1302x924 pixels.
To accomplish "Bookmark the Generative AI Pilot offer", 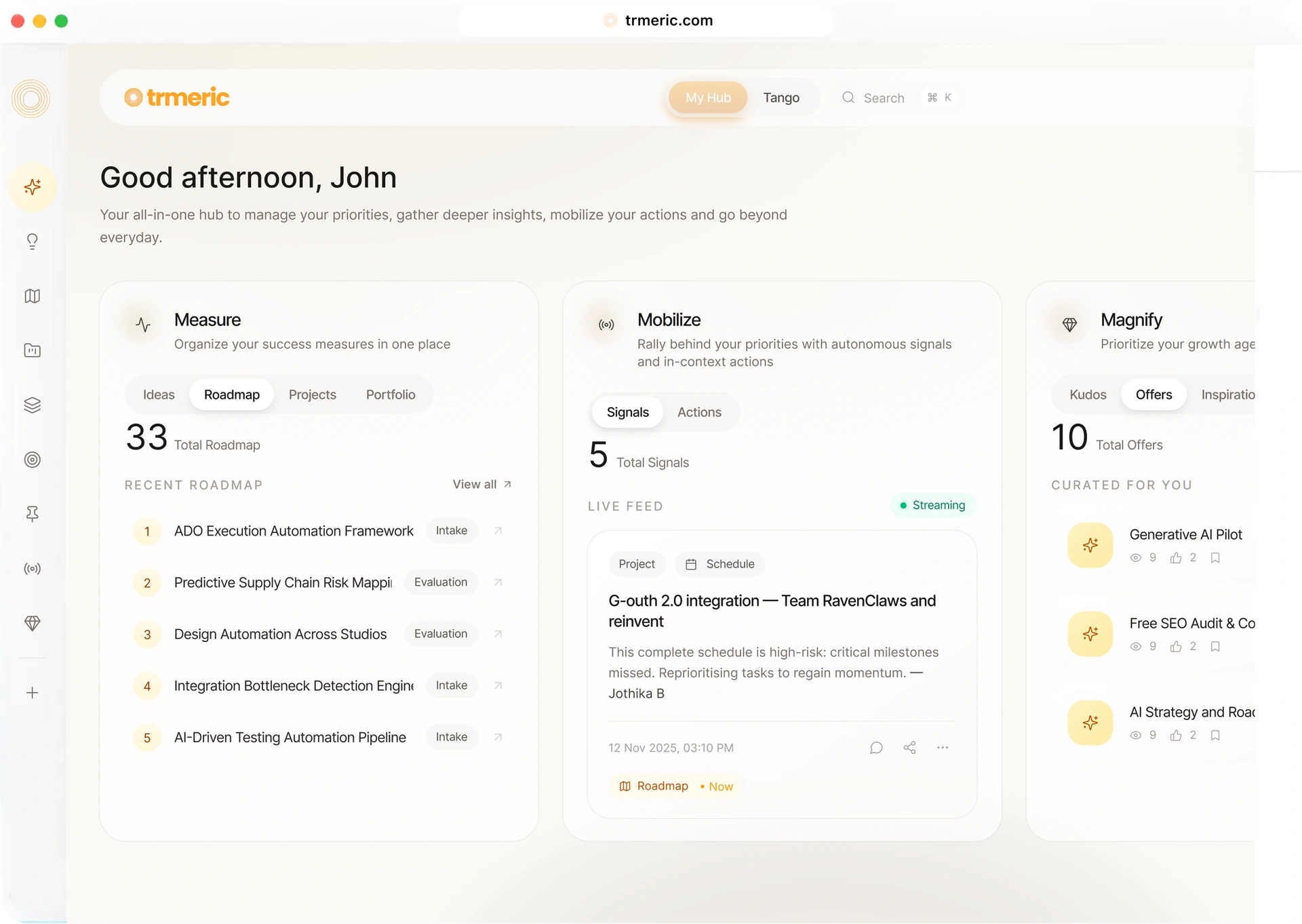I will tap(1215, 558).
